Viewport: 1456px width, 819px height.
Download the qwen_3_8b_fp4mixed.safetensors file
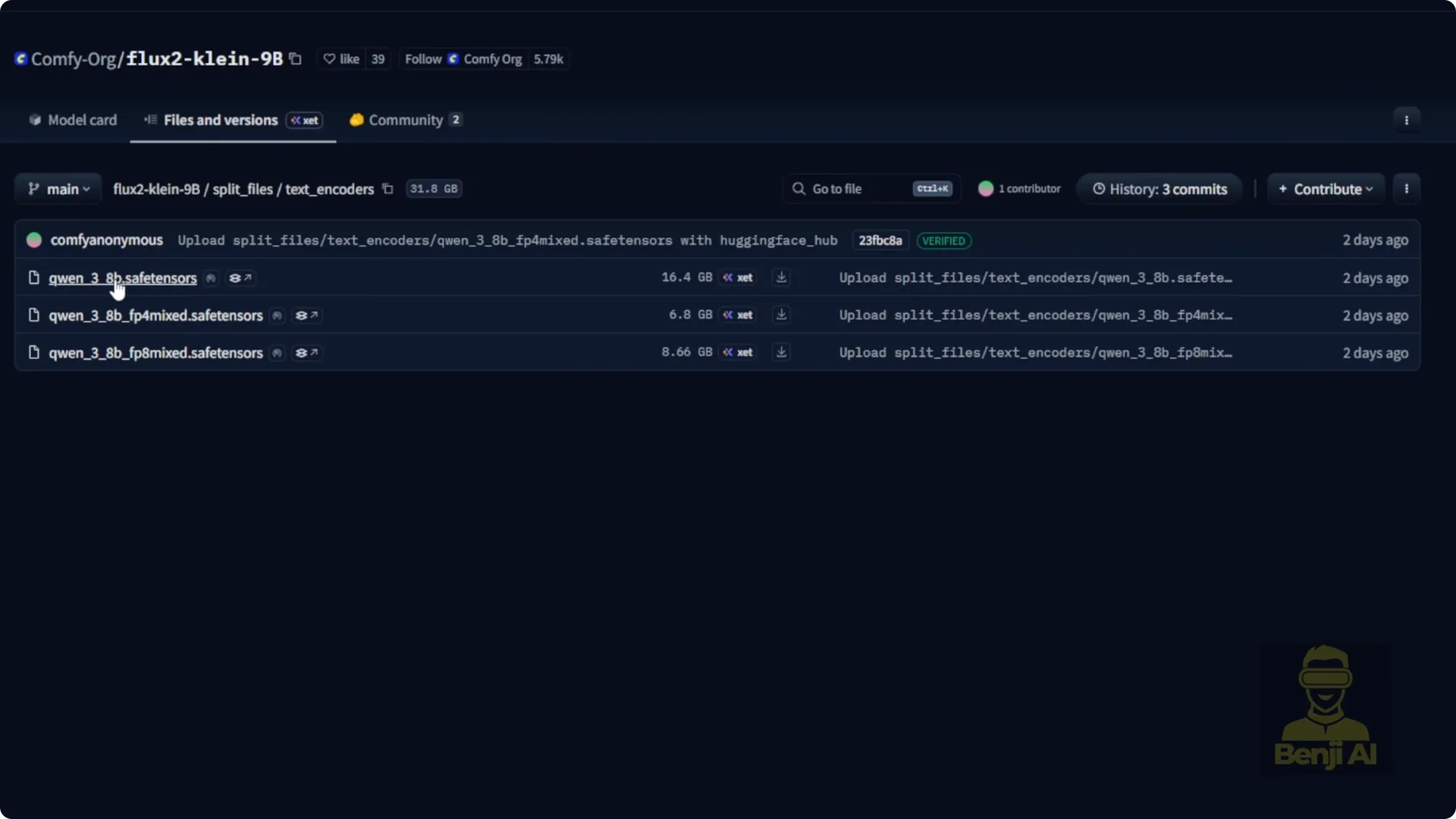tap(781, 315)
